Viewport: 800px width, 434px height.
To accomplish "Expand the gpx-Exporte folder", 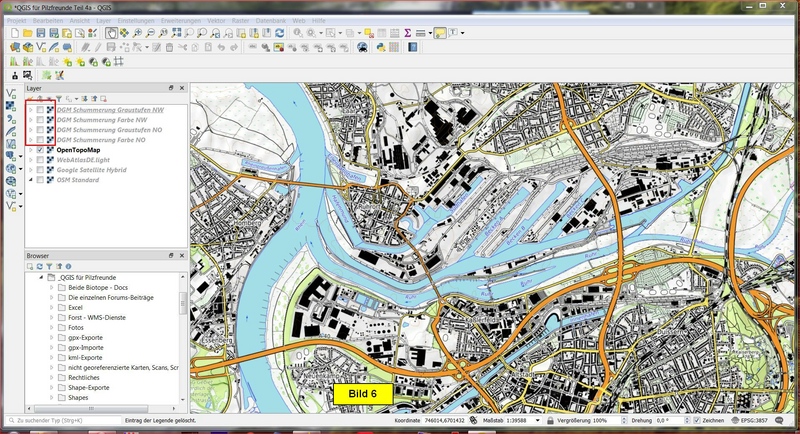I will [x=52, y=337].
